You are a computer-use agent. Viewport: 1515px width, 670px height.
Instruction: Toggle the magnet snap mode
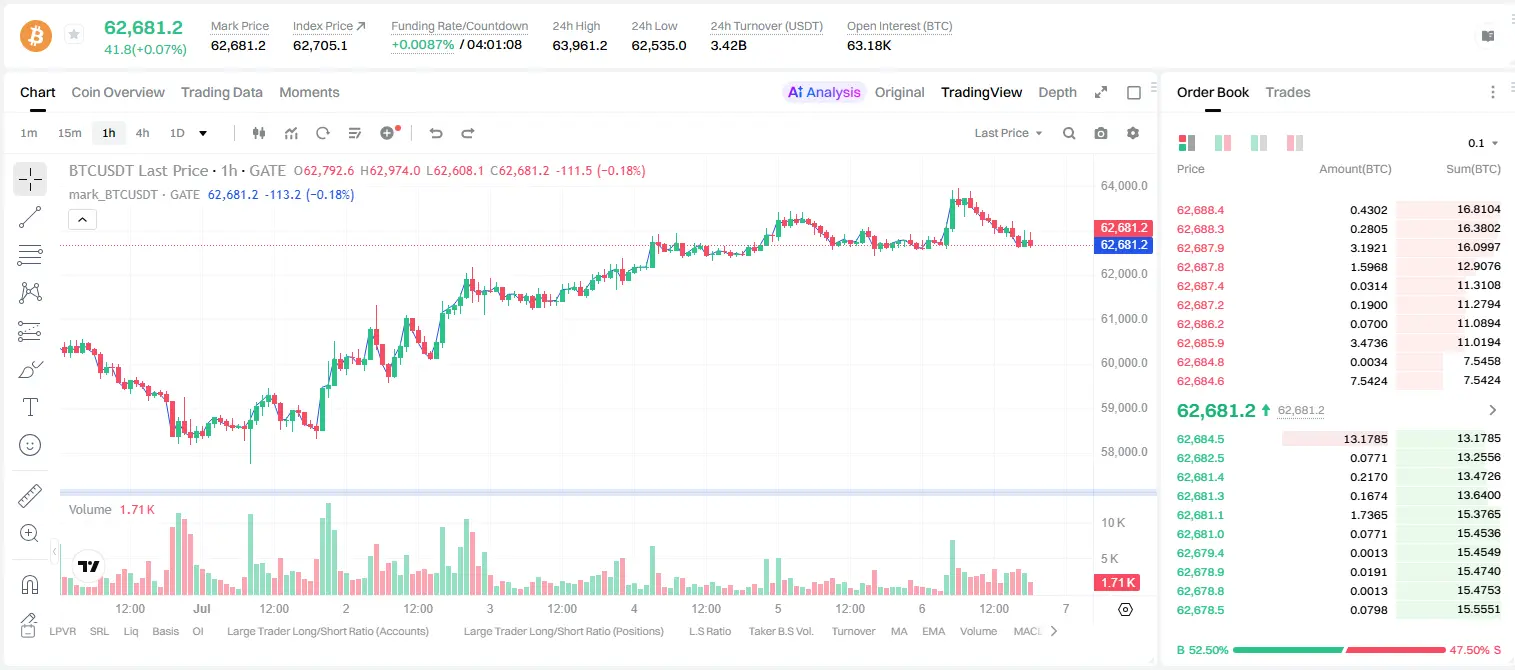click(x=30, y=584)
